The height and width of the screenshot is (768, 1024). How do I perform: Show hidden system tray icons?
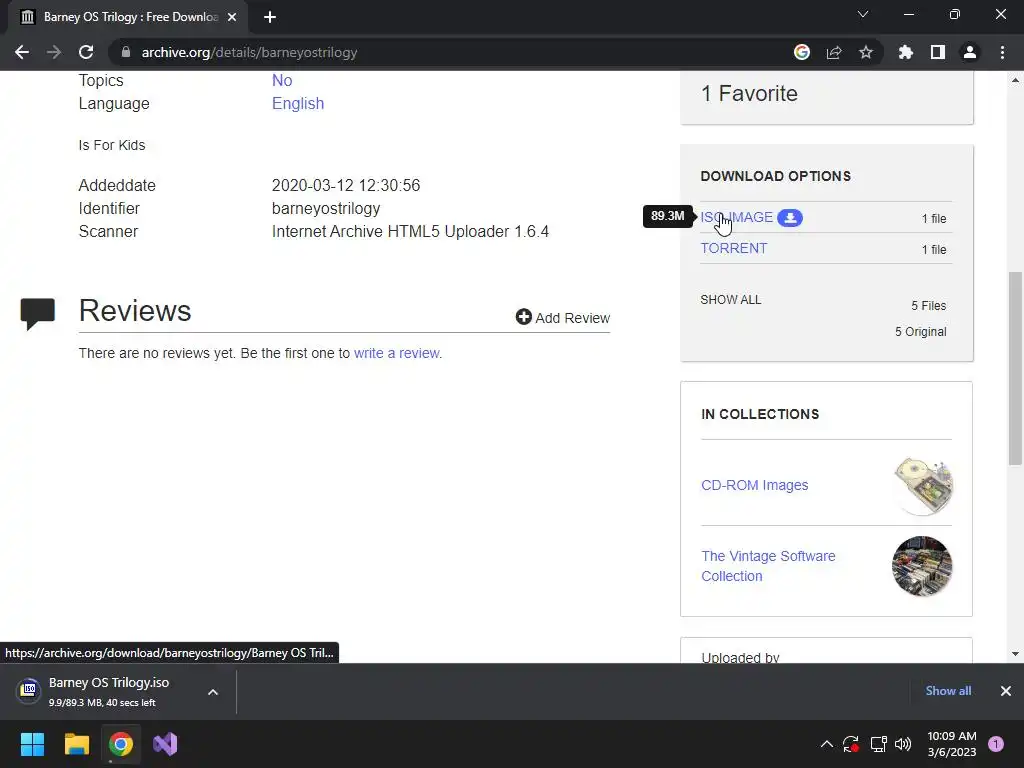click(826, 744)
